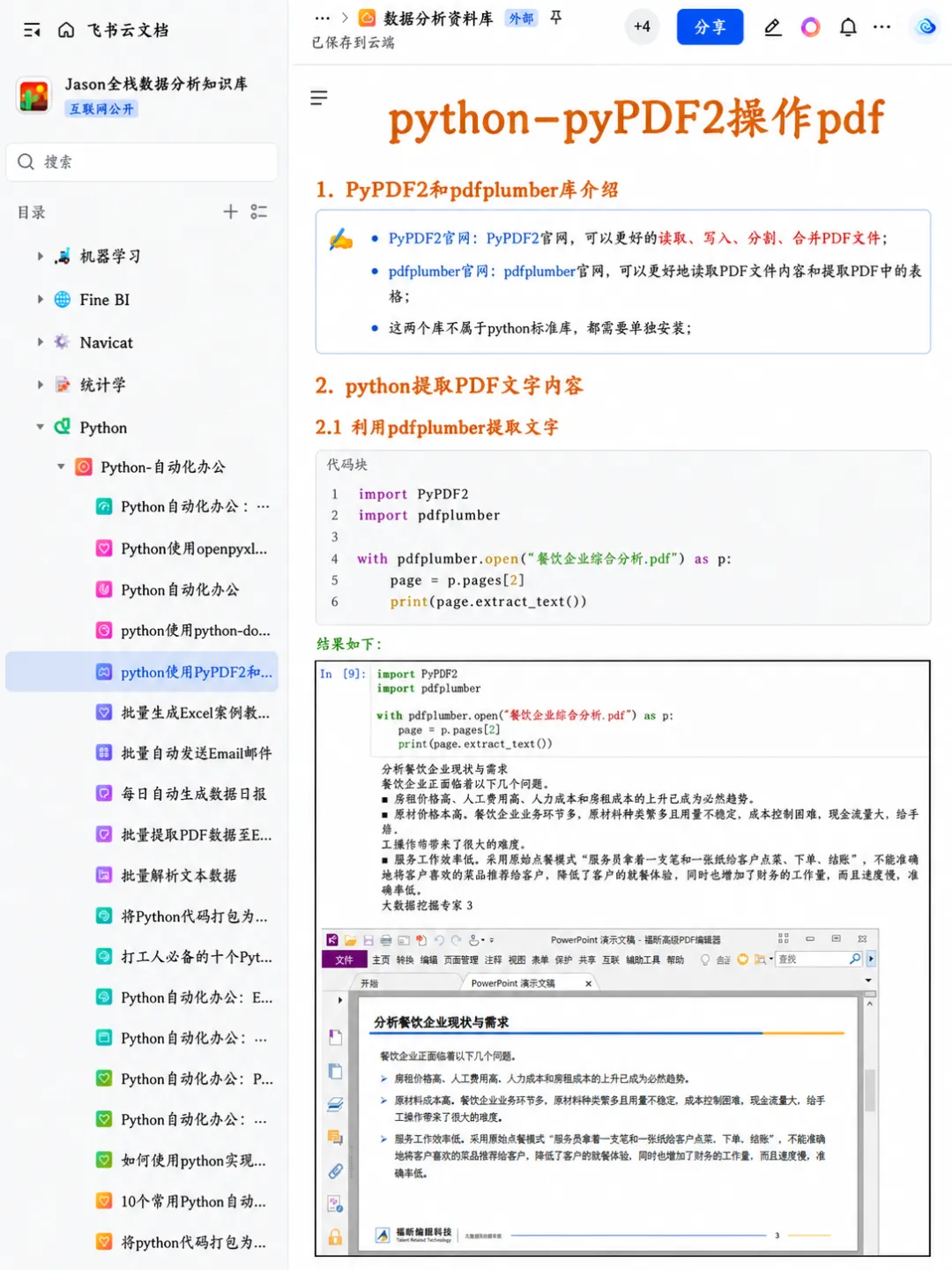The width and height of the screenshot is (952, 1270).
Task: Open the result screenshot image
Action: tap(623, 958)
